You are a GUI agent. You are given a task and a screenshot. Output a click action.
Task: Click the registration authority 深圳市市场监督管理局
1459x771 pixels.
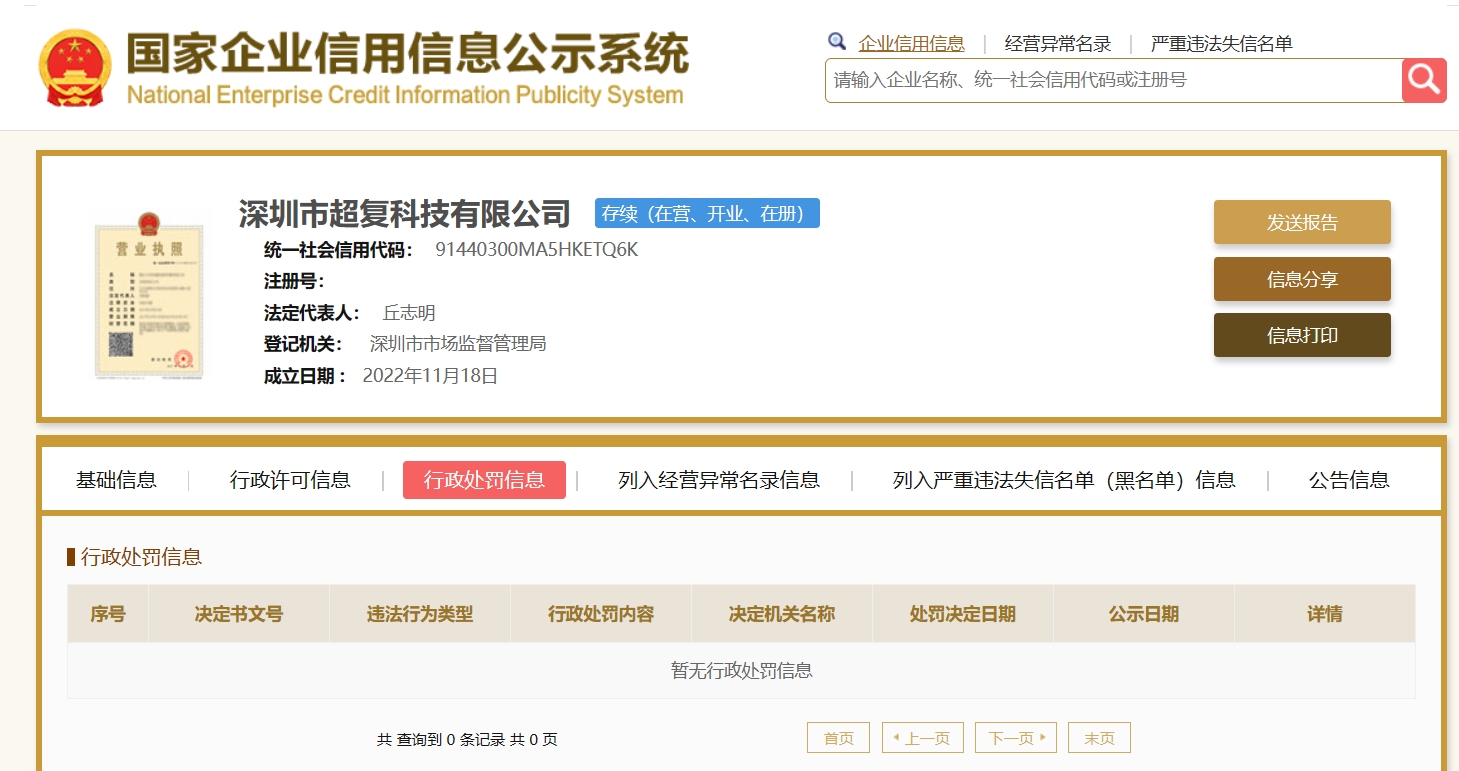click(x=458, y=344)
